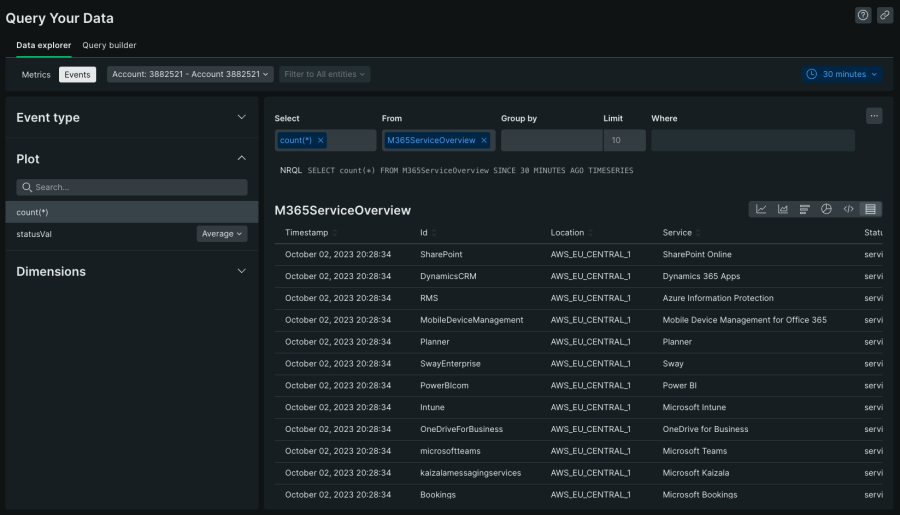Switch to Events mode

click(x=77, y=75)
